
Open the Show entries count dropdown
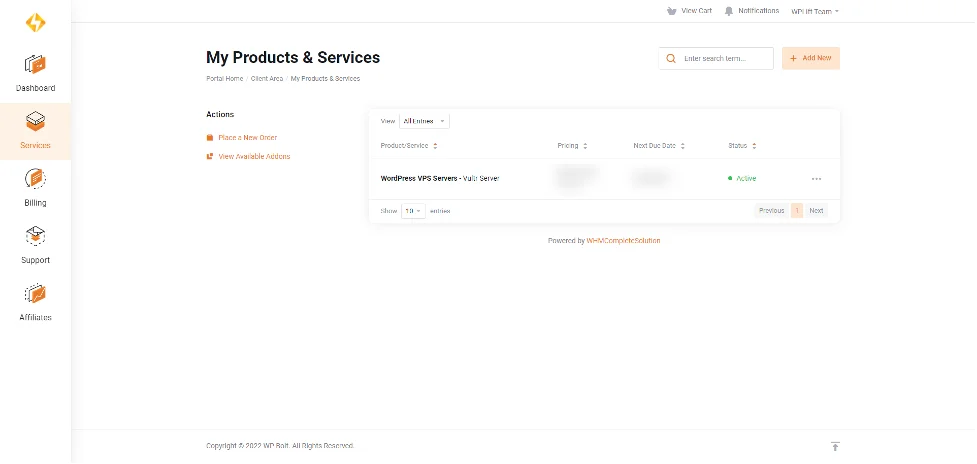pos(413,211)
